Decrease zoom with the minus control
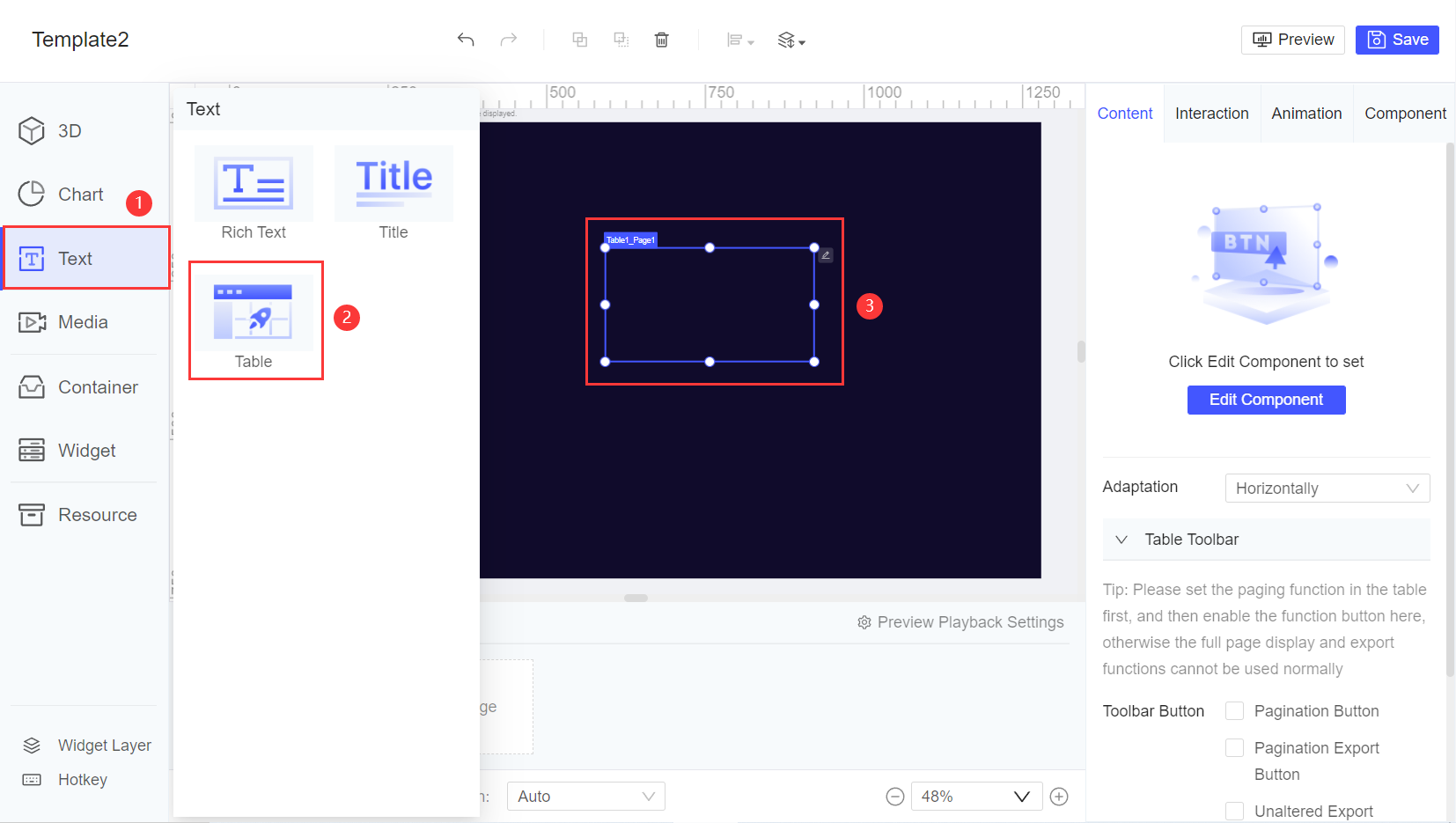The image size is (1456, 823). point(895,796)
